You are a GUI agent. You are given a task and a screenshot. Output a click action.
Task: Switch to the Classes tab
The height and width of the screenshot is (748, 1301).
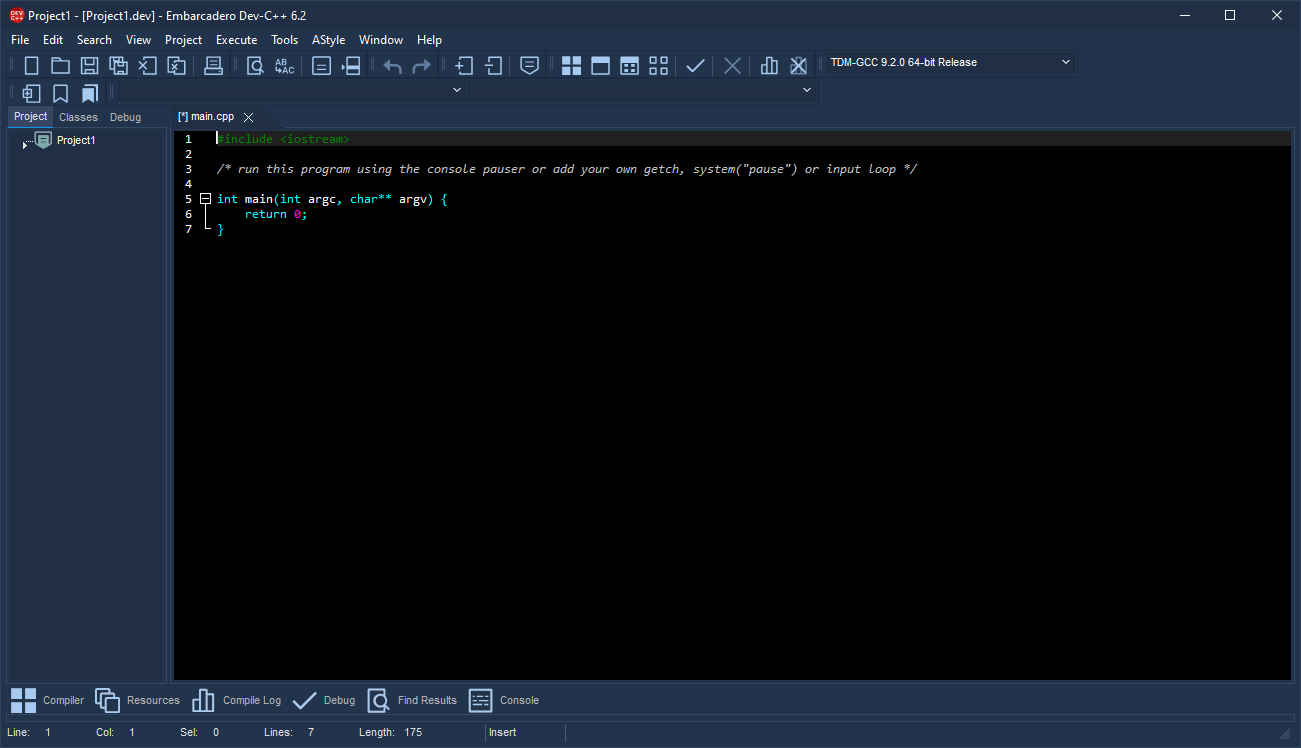78,117
